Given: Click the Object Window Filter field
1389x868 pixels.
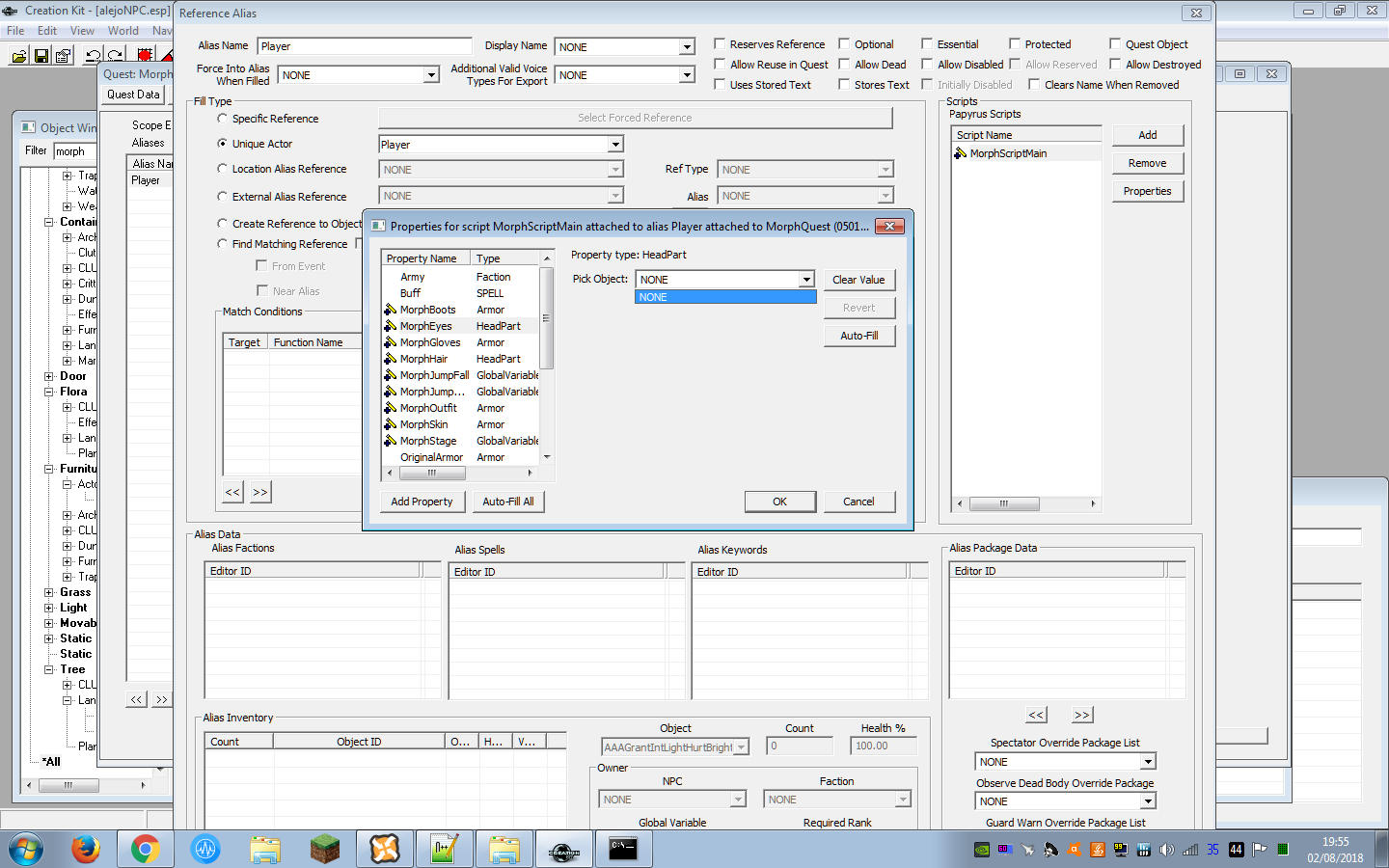Looking at the screenshot, I should [x=73, y=151].
